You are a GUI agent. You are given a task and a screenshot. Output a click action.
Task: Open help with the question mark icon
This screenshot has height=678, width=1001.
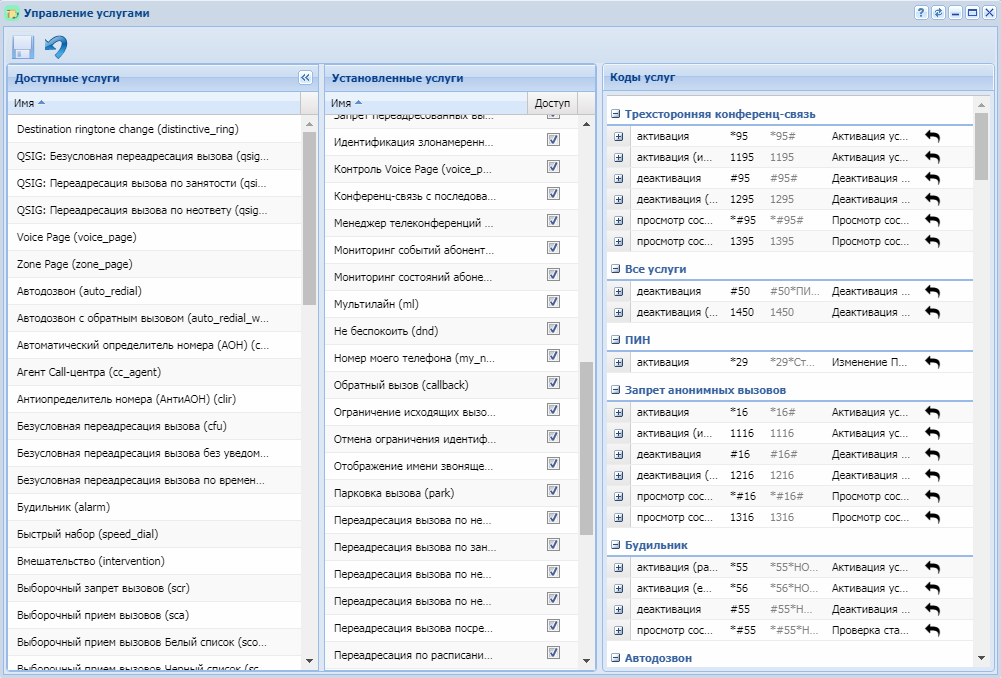tap(921, 12)
